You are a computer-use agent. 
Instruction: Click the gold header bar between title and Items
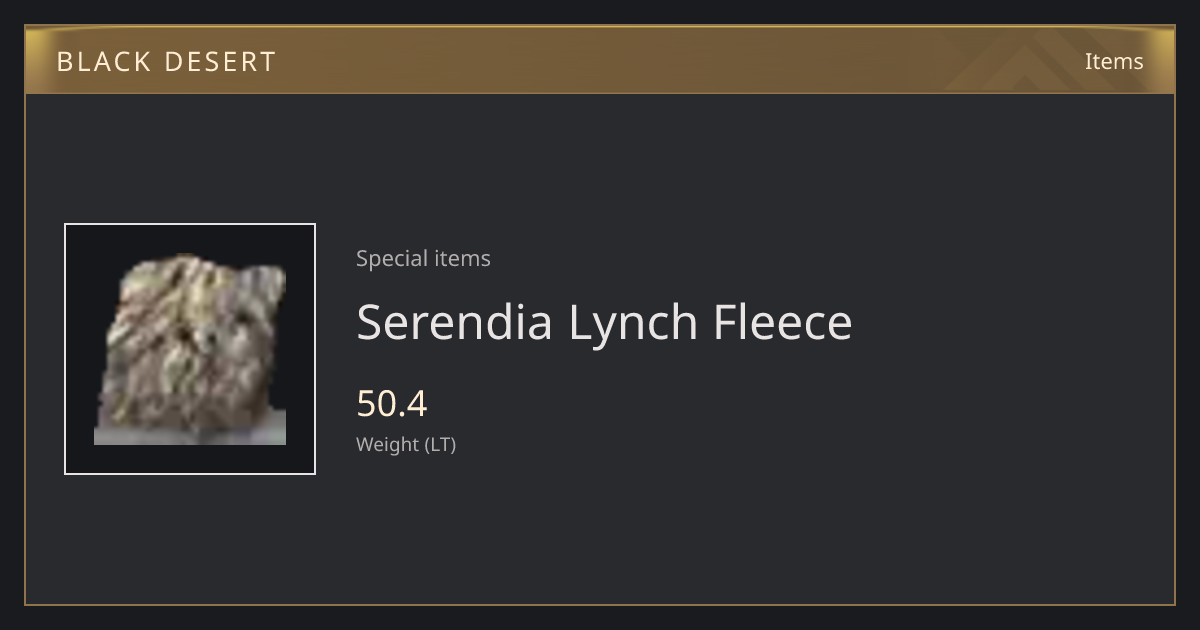(680, 61)
